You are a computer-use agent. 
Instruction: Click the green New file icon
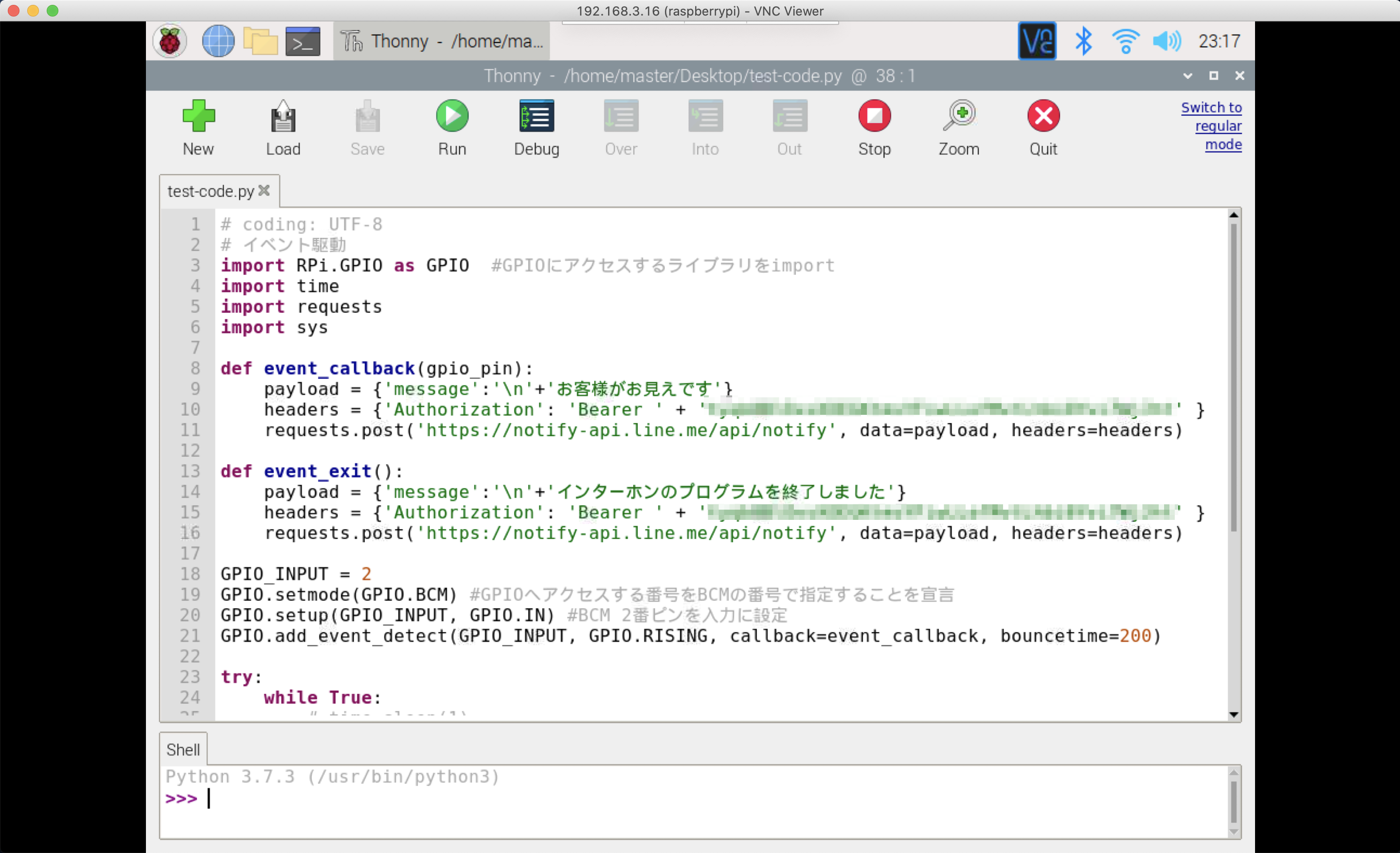(x=198, y=116)
